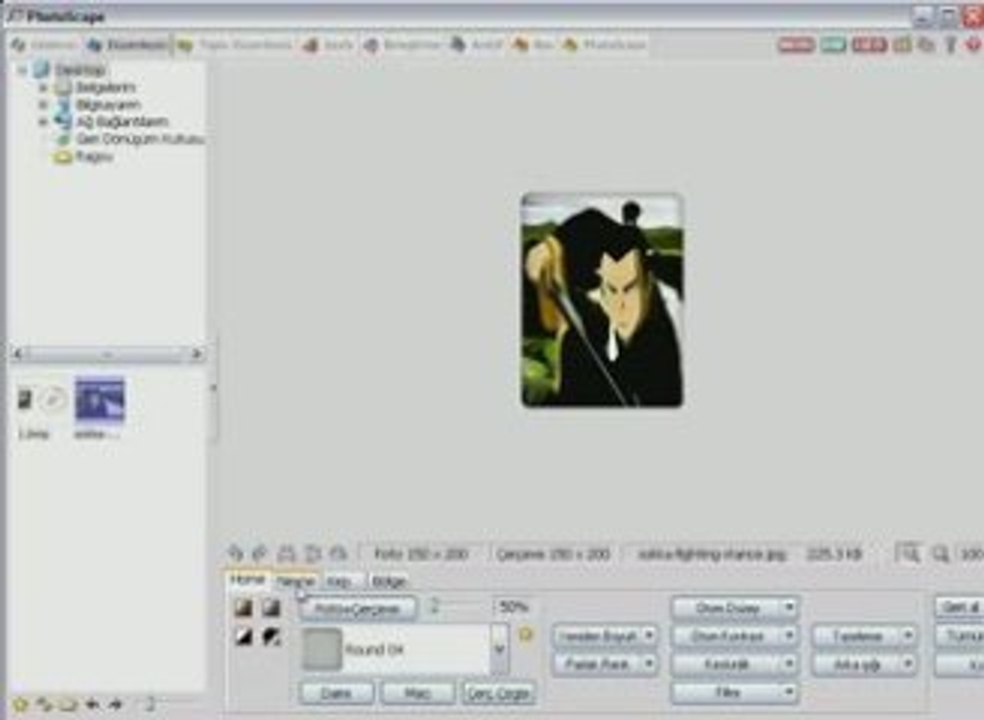Click left arrow of folder tree scrollbar

pyautogui.click(x=18, y=354)
